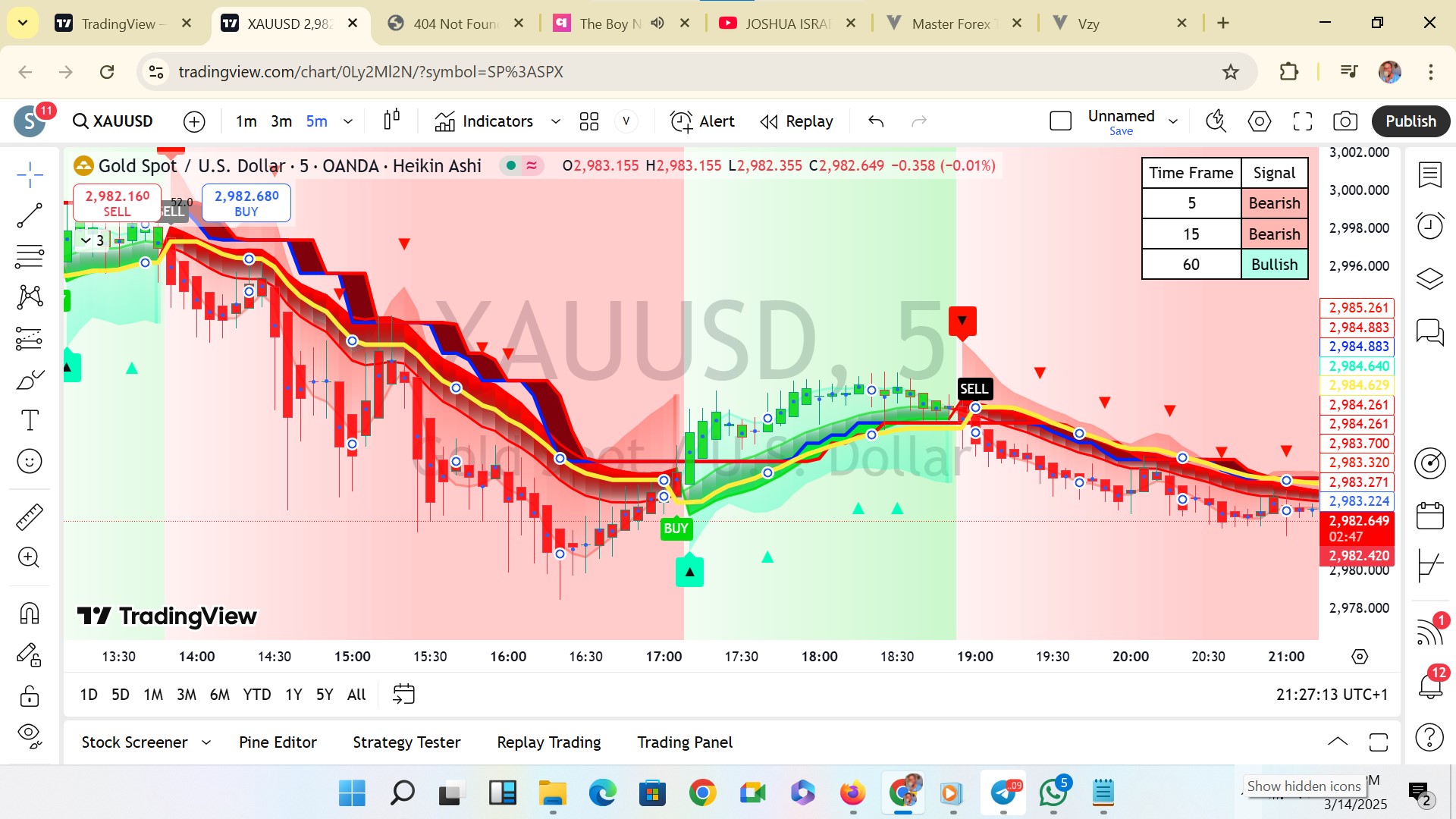The height and width of the screenshot is (819, 1456).
Task: Open the Help Center question icon
Action: pos(1429,737)
